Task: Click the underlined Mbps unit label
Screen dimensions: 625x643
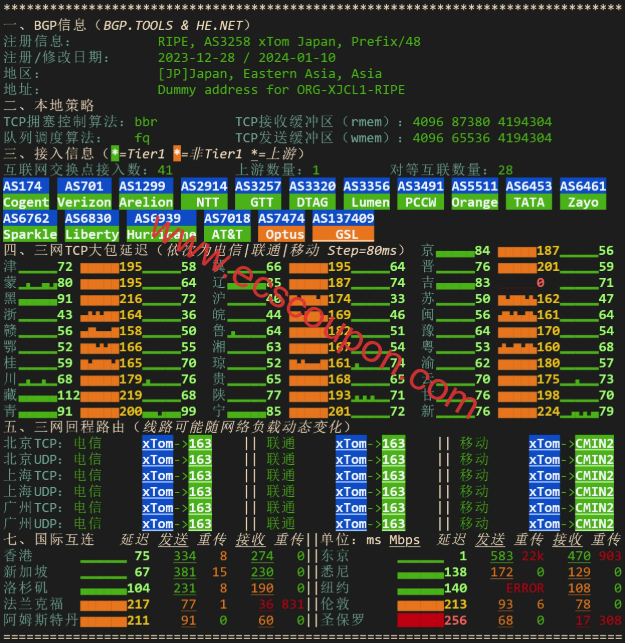Action: coord(404,540)
